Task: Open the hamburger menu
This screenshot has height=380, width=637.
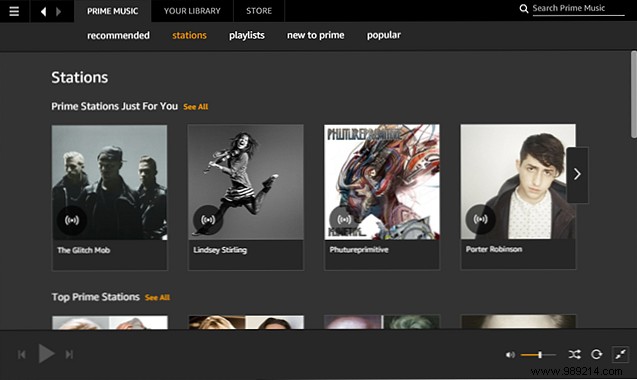Action: pos(14,11)
